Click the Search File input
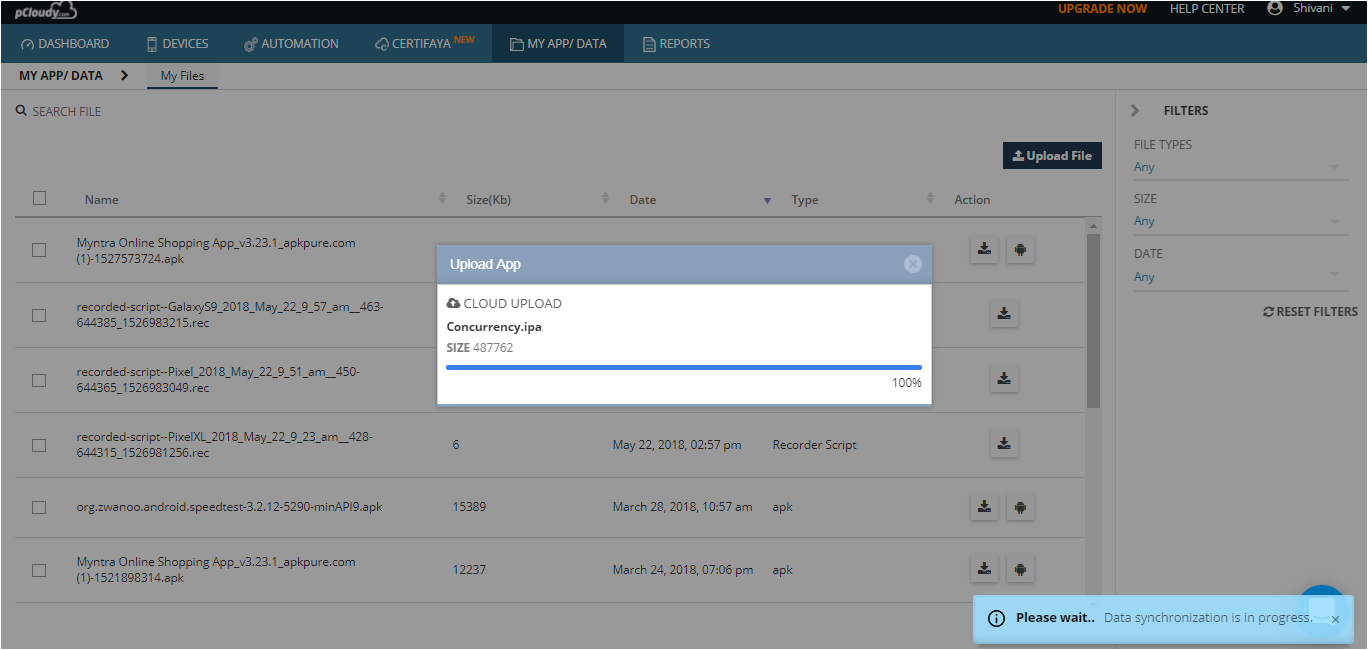 [x=66, y=111]
